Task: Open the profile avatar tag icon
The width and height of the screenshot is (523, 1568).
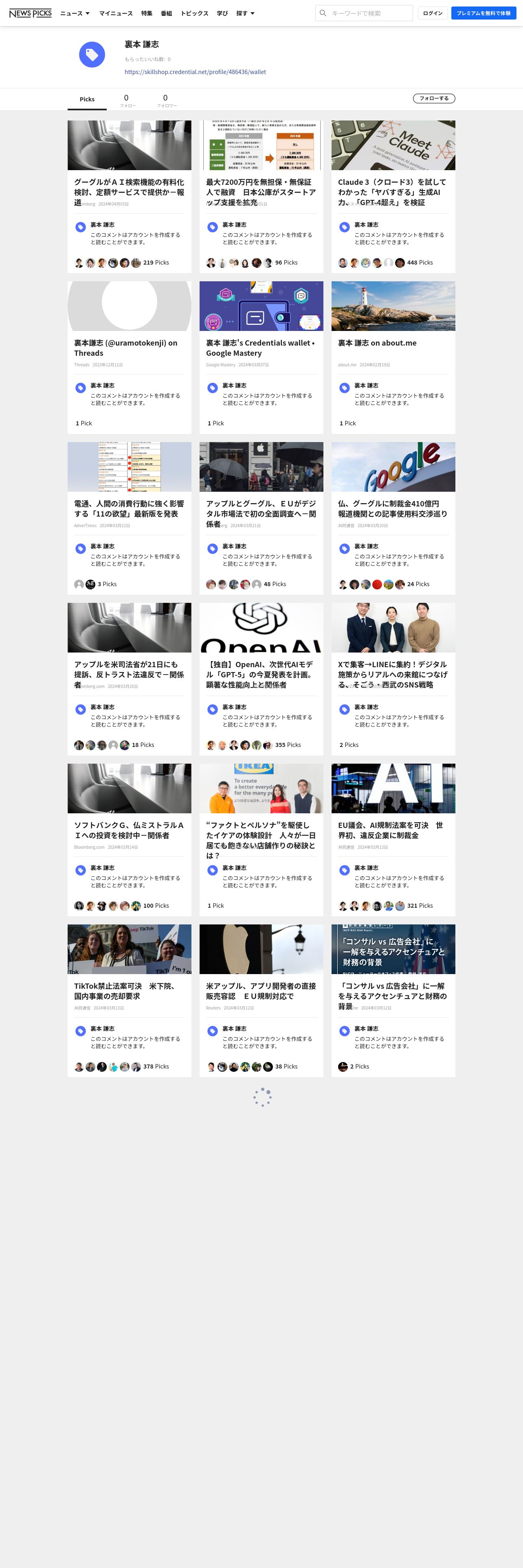Action: coord(92,55)
